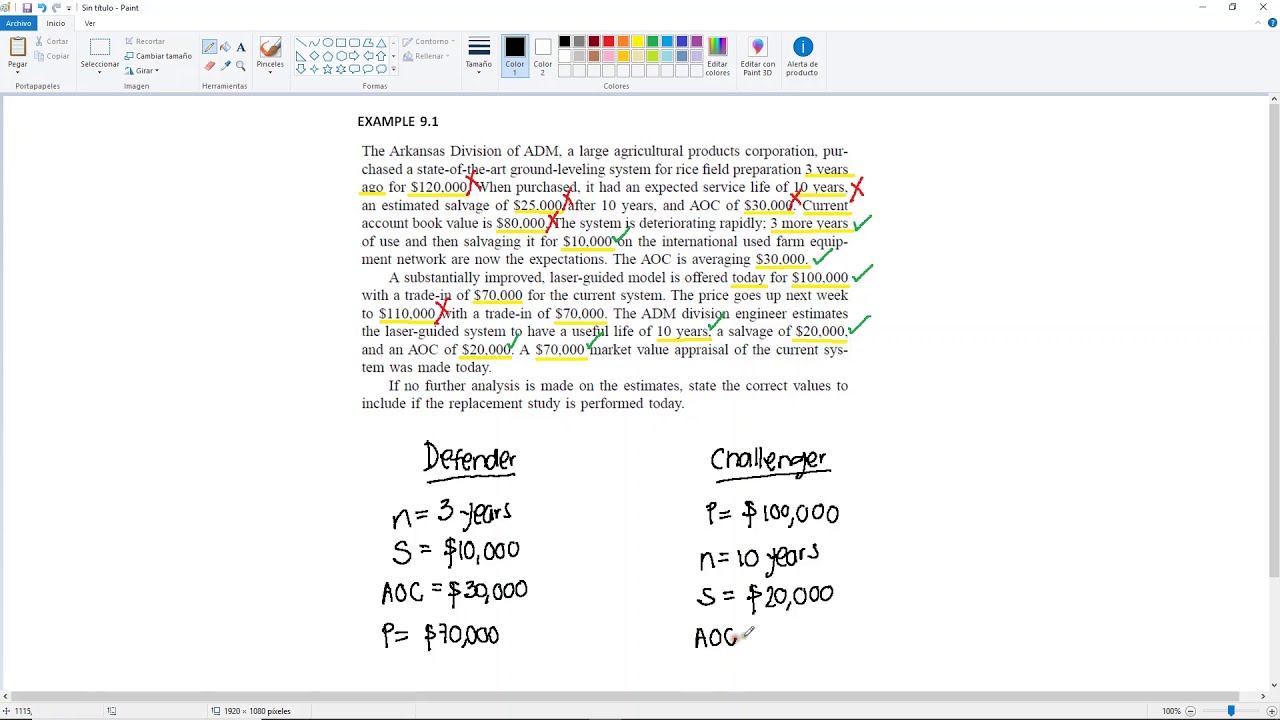Select the Magnifier tool

coord(241,65)
